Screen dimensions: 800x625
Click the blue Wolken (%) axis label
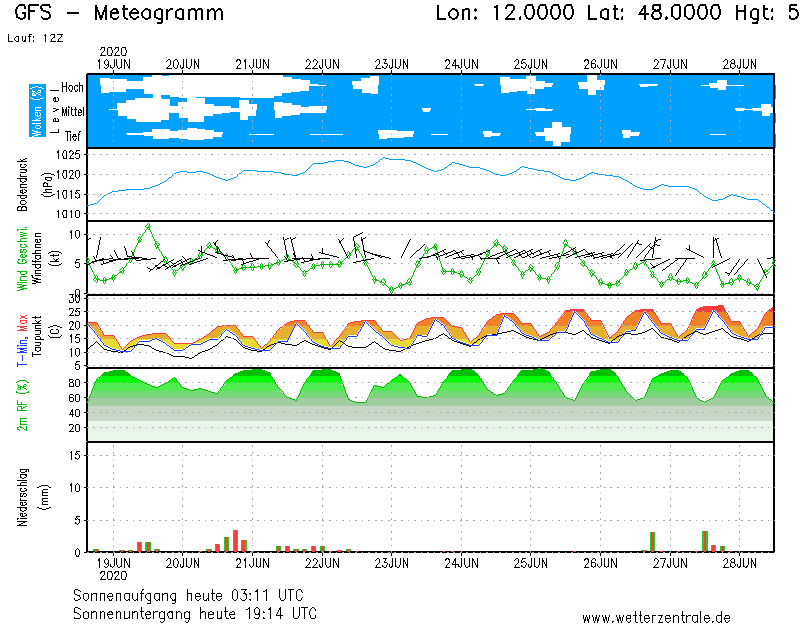click(x=37, y=110)
